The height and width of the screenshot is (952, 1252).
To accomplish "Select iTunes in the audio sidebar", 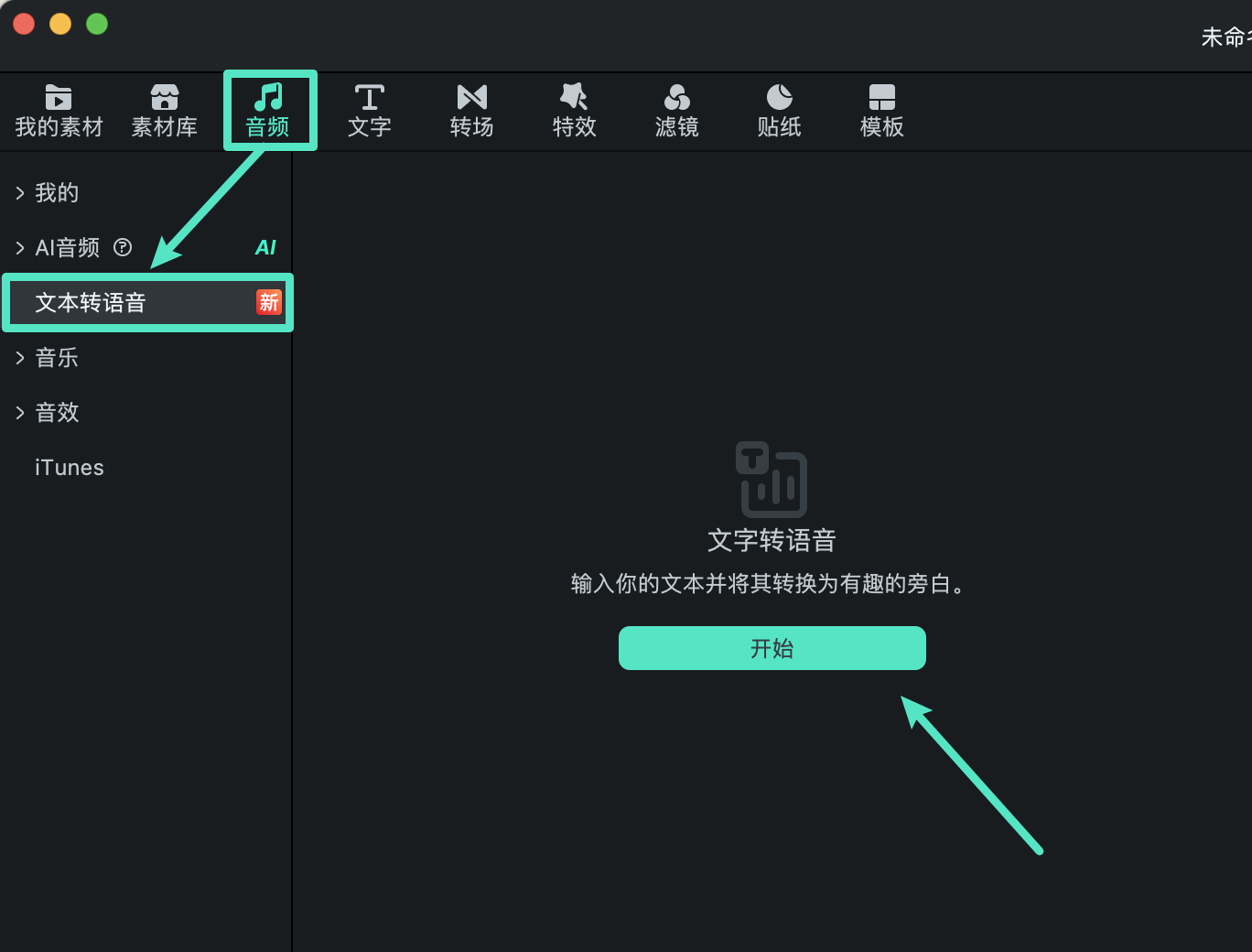I will tap(70, 467).
